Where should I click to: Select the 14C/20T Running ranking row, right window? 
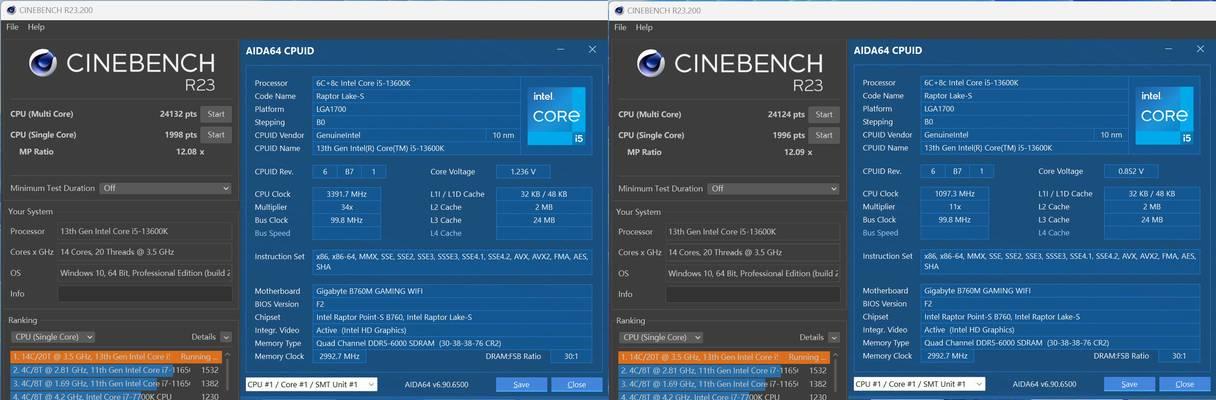coord(723,356)
